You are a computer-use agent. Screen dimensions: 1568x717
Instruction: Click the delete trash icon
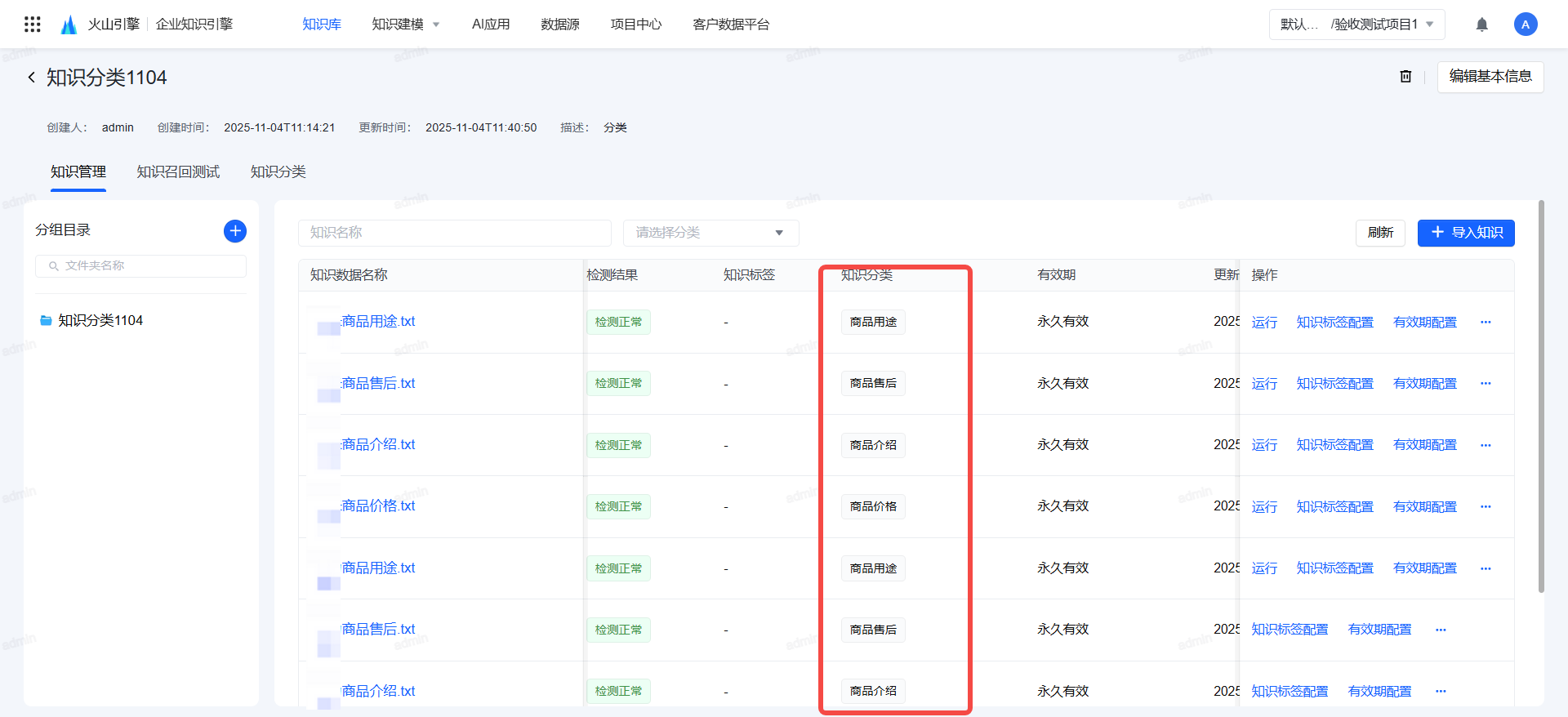(1405, 77)
